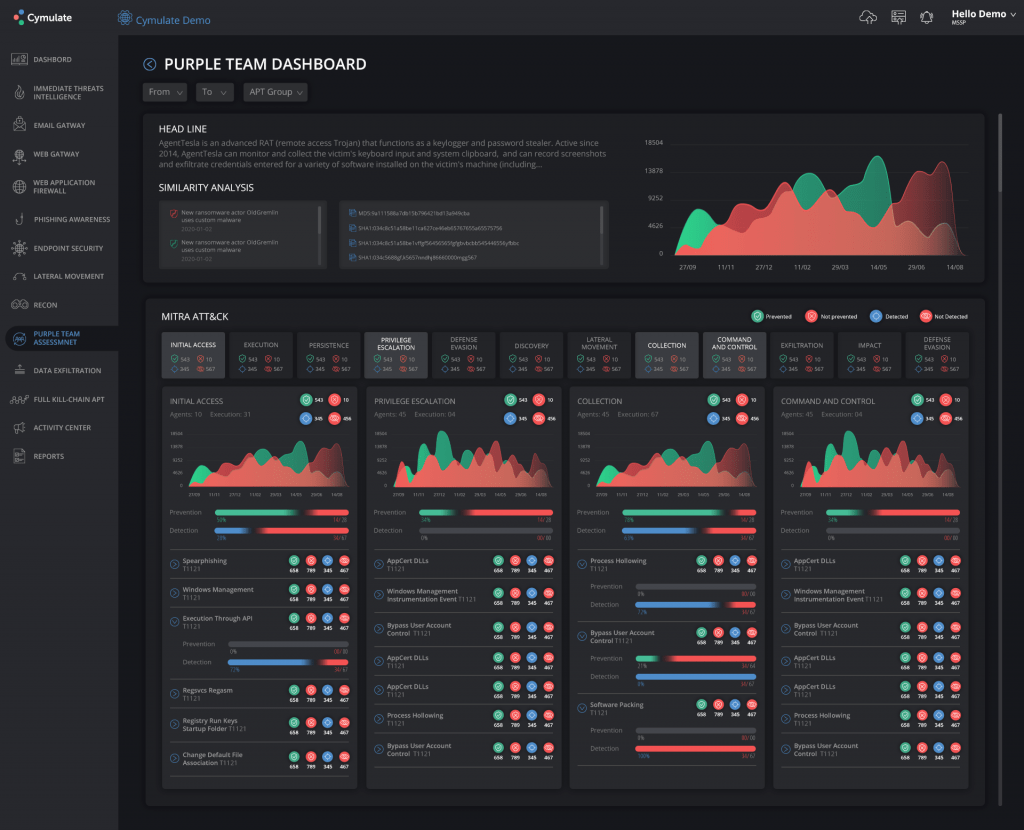1024x830 pixels.
Task: Expand Windows Management under Initial Access
Action: click(174, 593)
